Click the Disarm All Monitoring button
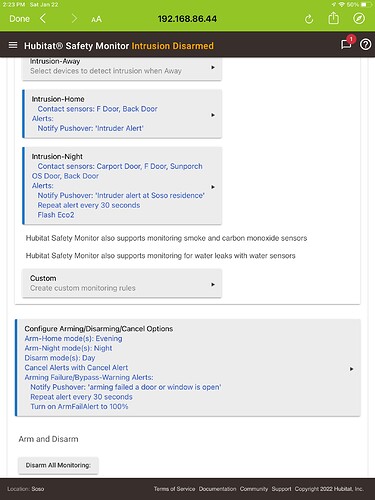The height and width of the screenshot is (500, 375). pyautogui.click(x=58, y=465)
